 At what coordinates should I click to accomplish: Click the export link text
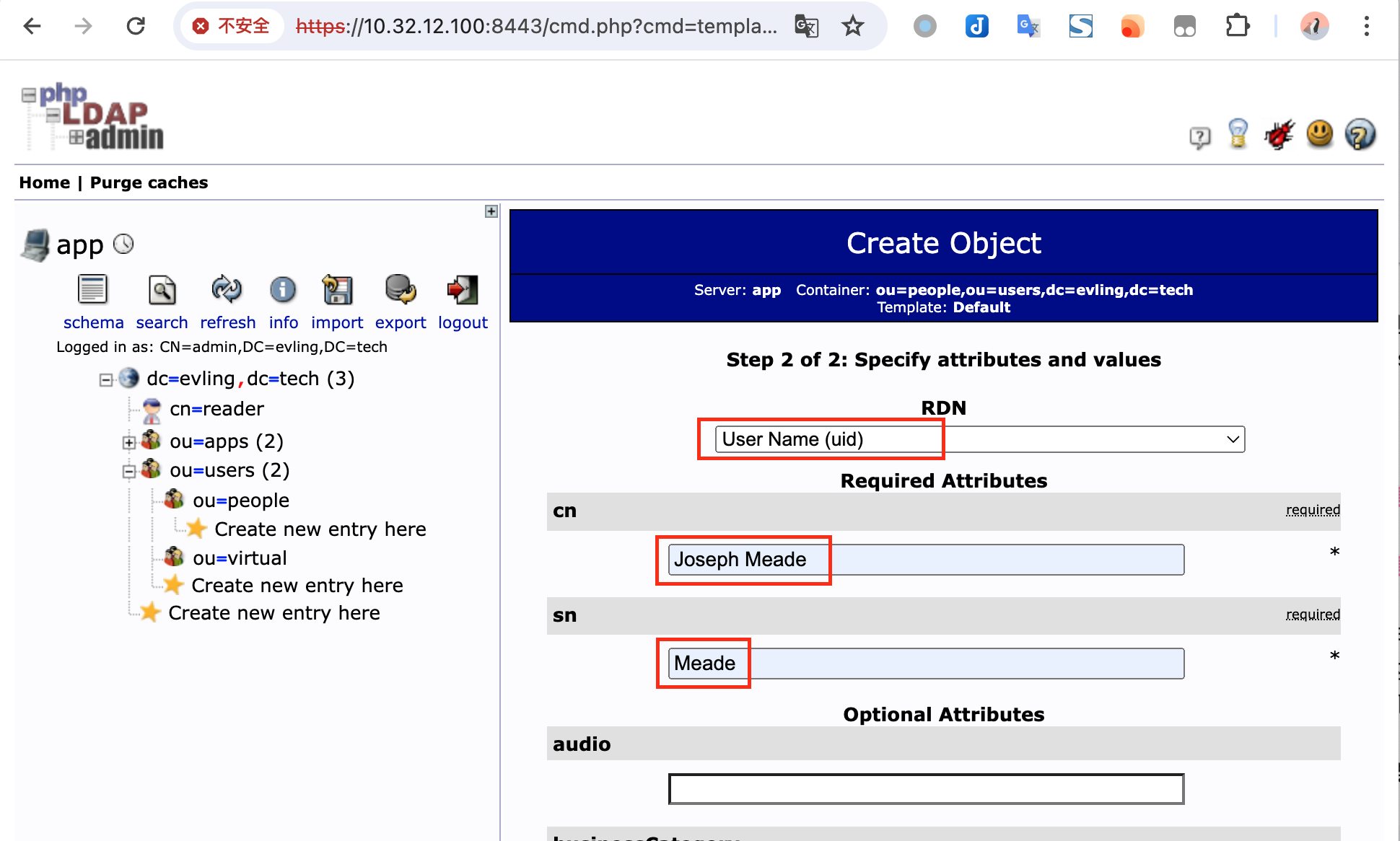click(x=401, y=322)
